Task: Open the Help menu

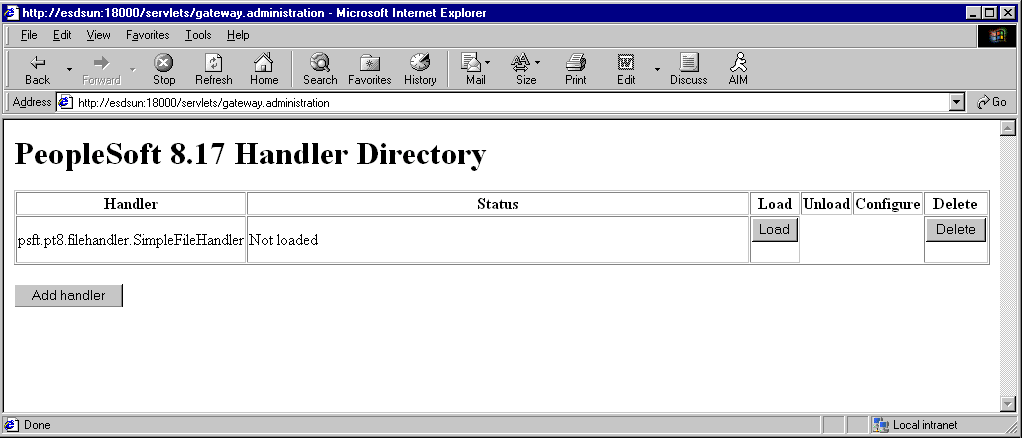Action: (238, 35)
